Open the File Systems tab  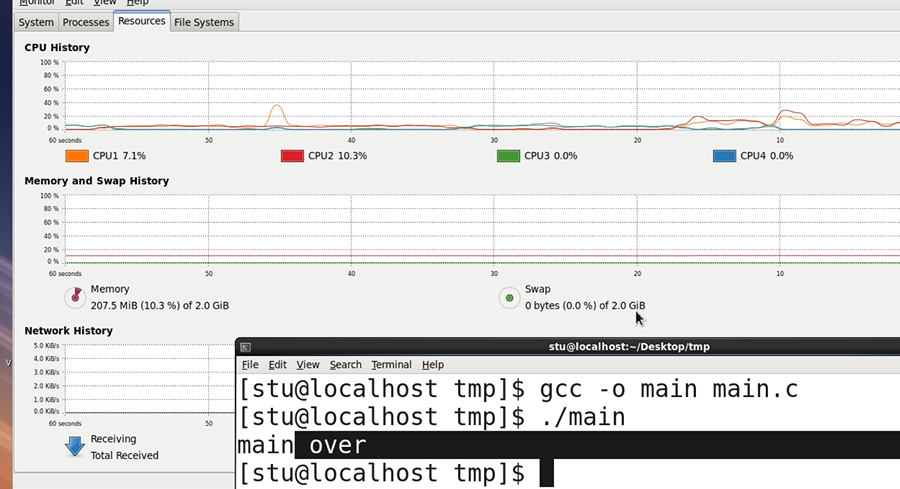point(204,22)
